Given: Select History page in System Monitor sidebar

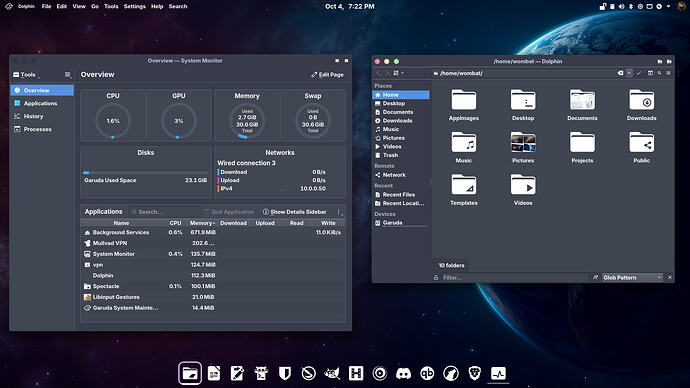Looking at the screenshot, I should click(42, 116).
